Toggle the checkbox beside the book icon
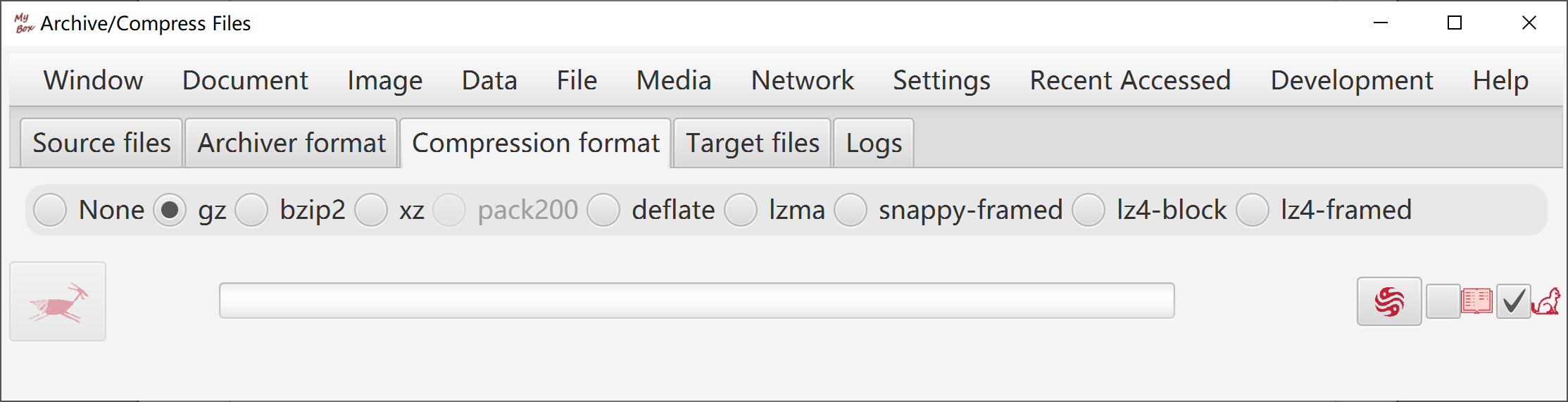 (1443, 301)
